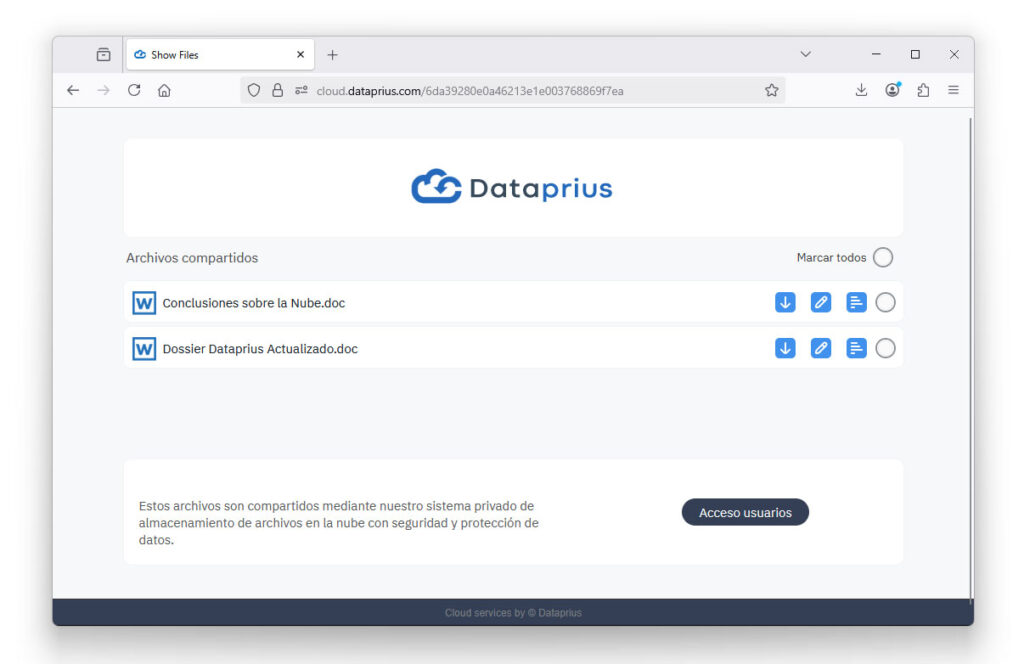Toggle Marcar todos selection circle
Screen dimensions: 1024x664
pos(883,257)
